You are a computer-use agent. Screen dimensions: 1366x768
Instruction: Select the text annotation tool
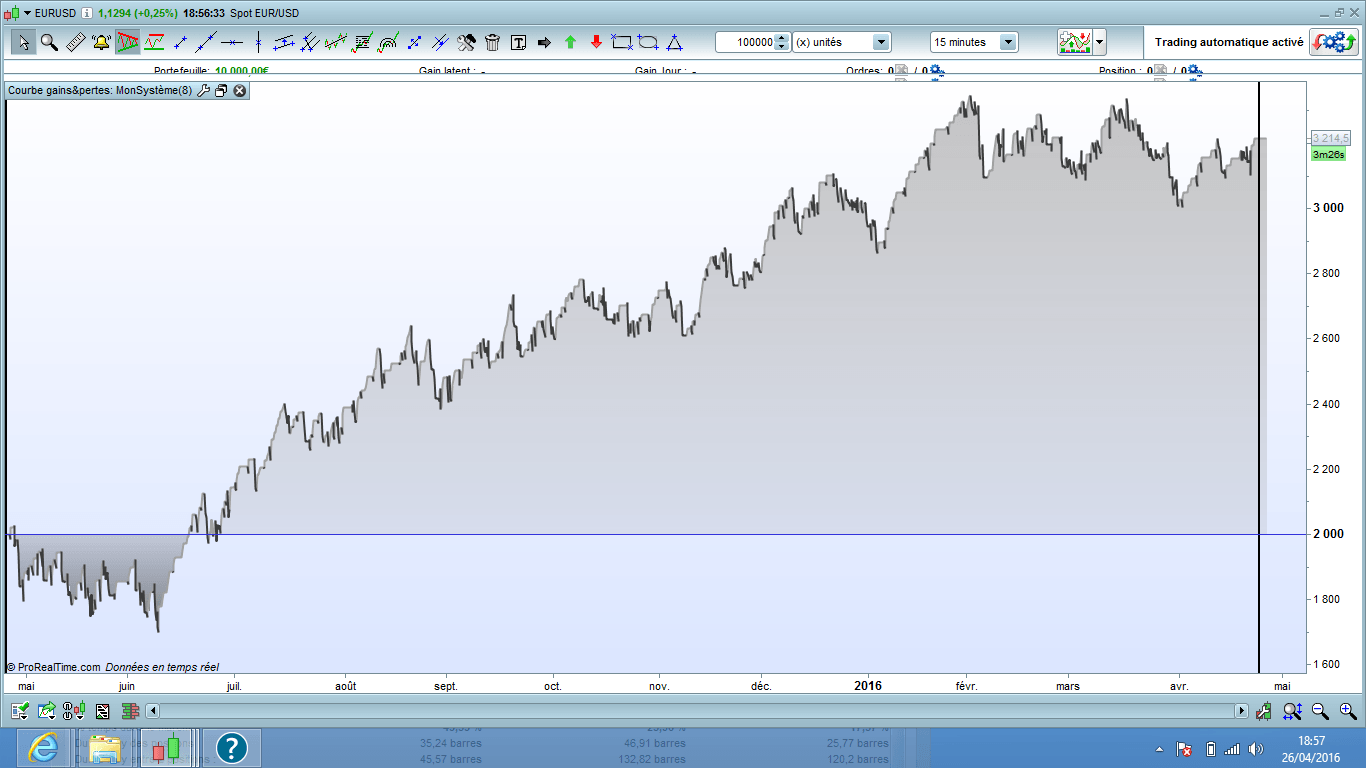pyautogui.click(x=518, y=42)
